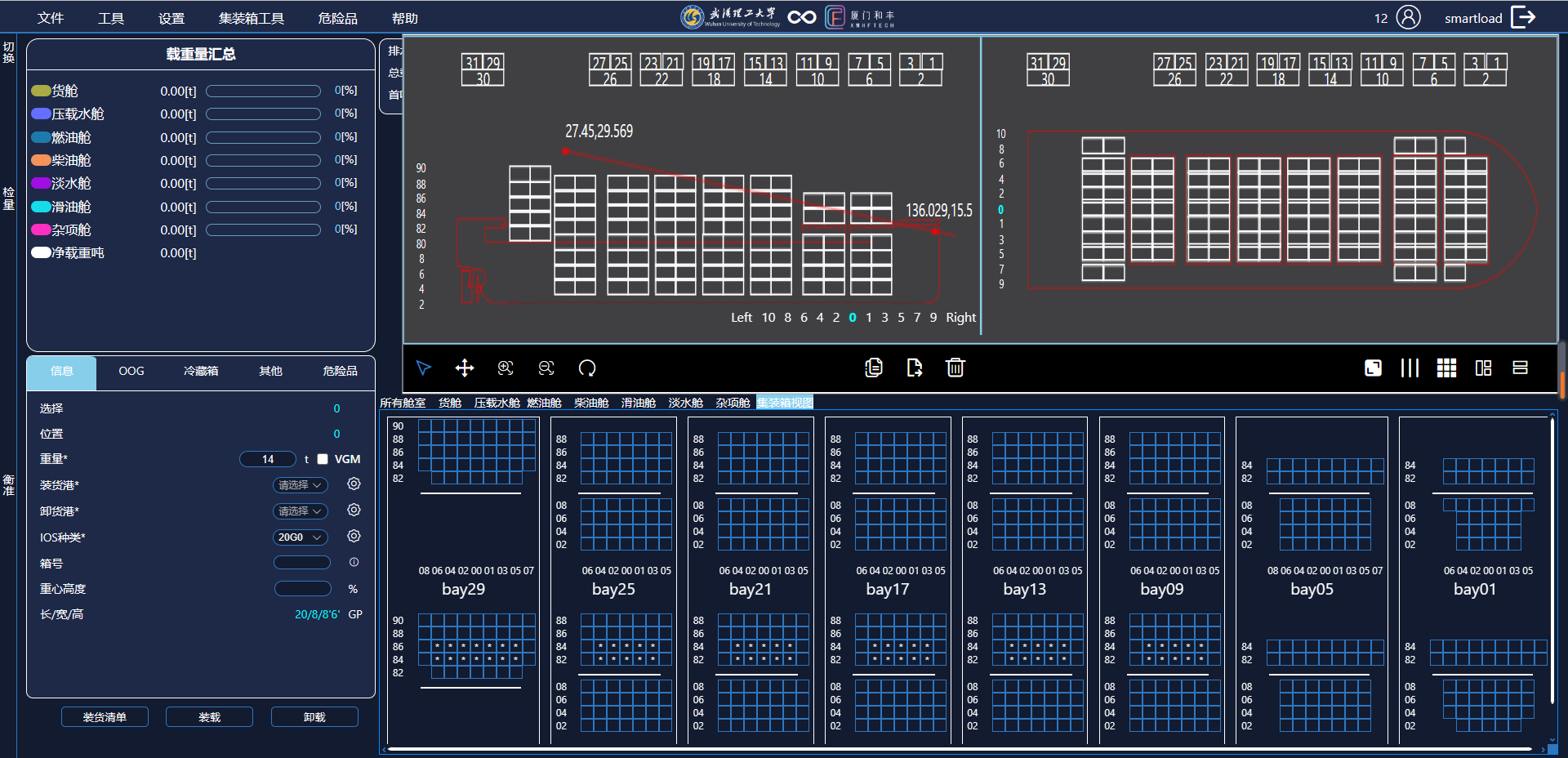Enable the VGM checkbox

[x=322, y=459]
